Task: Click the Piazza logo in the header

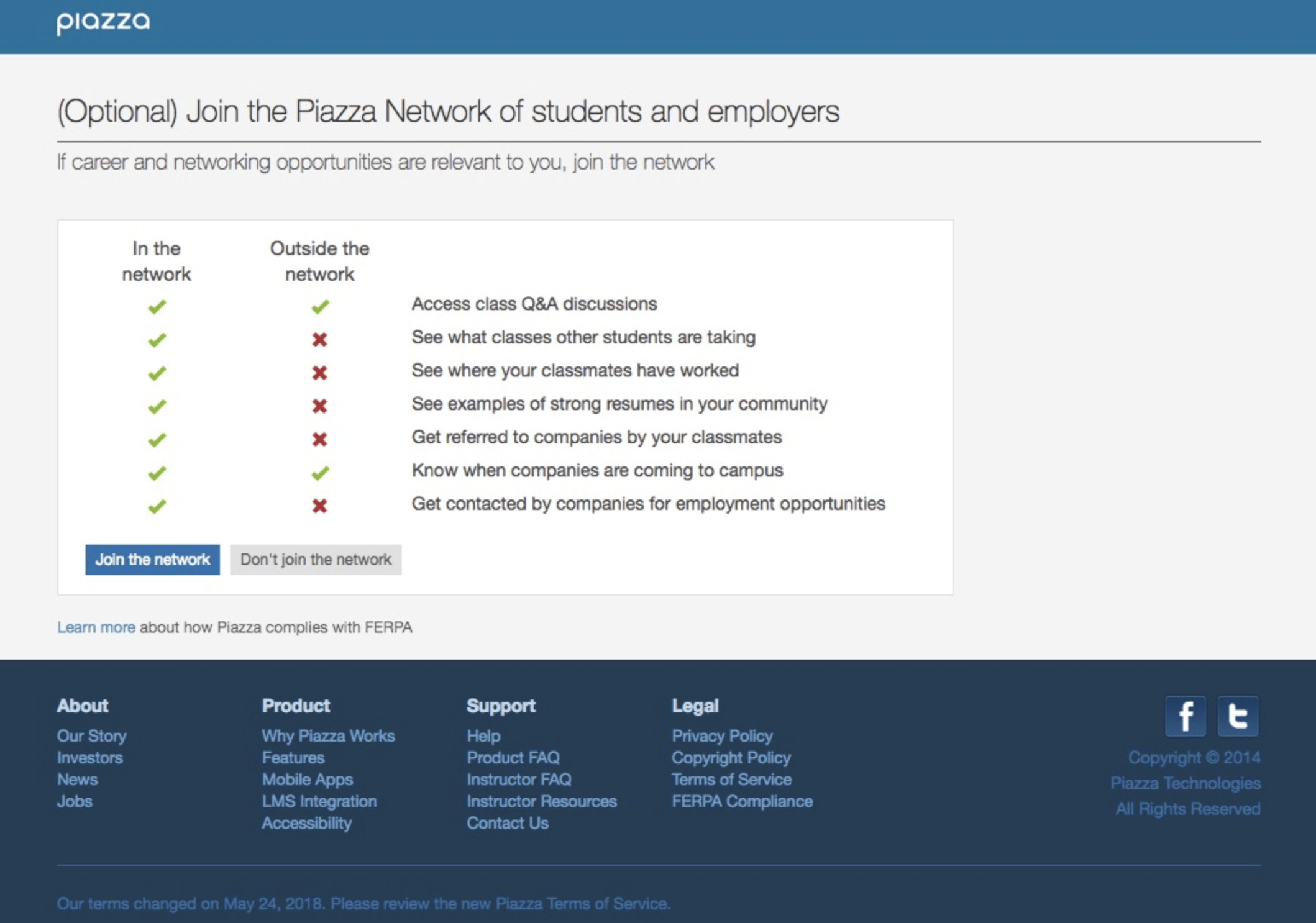Action: [x=103, y=23]
